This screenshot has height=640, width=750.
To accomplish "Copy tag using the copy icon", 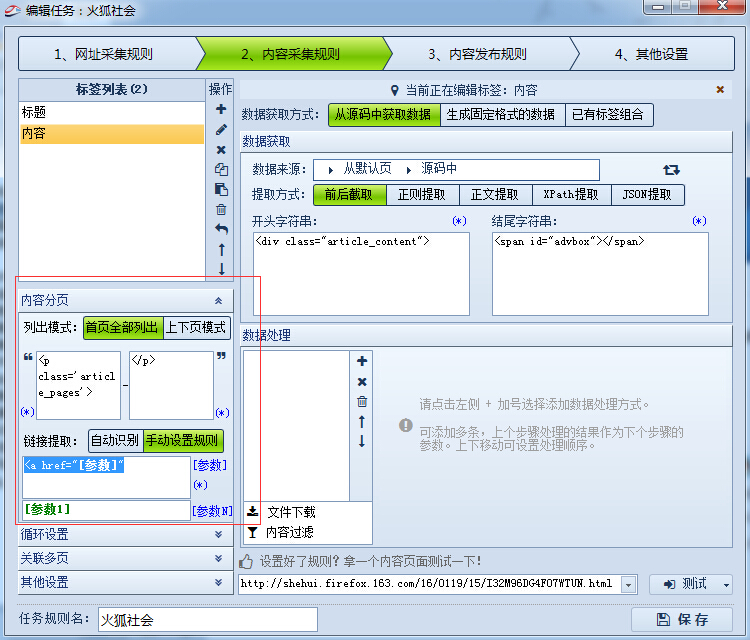I will point(221,169).
